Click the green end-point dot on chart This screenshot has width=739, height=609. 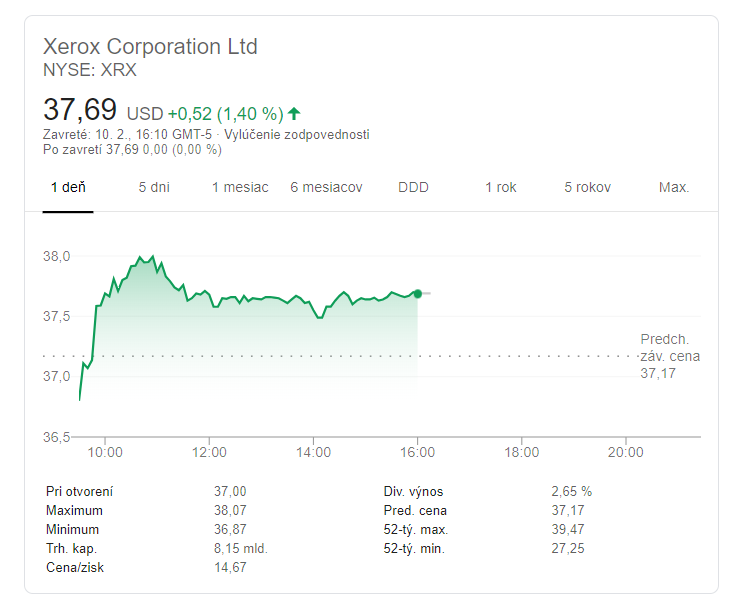(418, 294)
